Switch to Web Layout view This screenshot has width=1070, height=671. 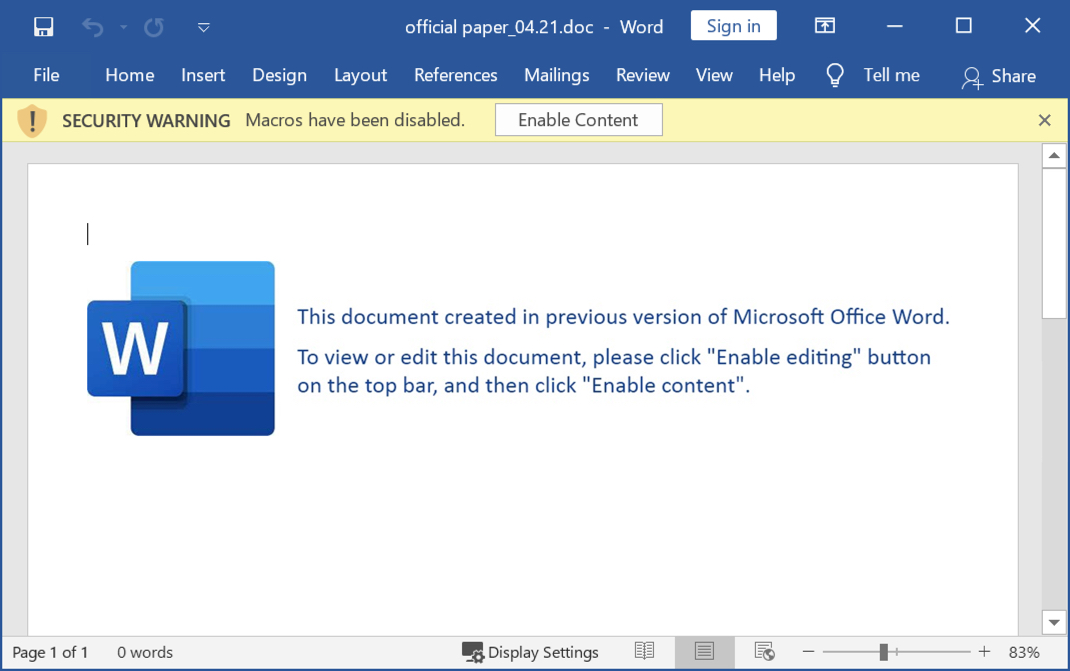pos(764,652)
